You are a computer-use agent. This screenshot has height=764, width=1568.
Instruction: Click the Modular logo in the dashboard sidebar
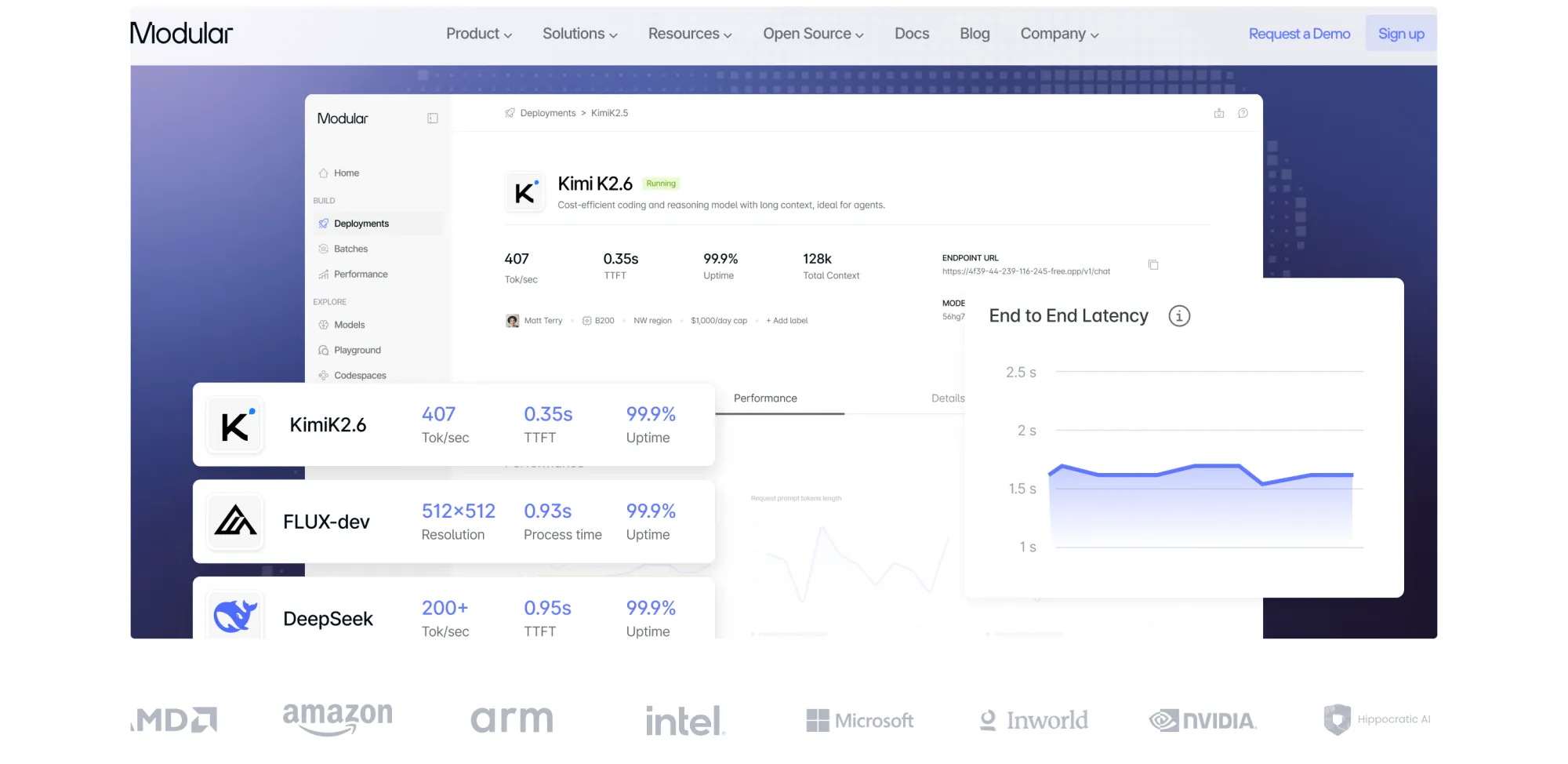pyautogui.click(x=343, y=118)
